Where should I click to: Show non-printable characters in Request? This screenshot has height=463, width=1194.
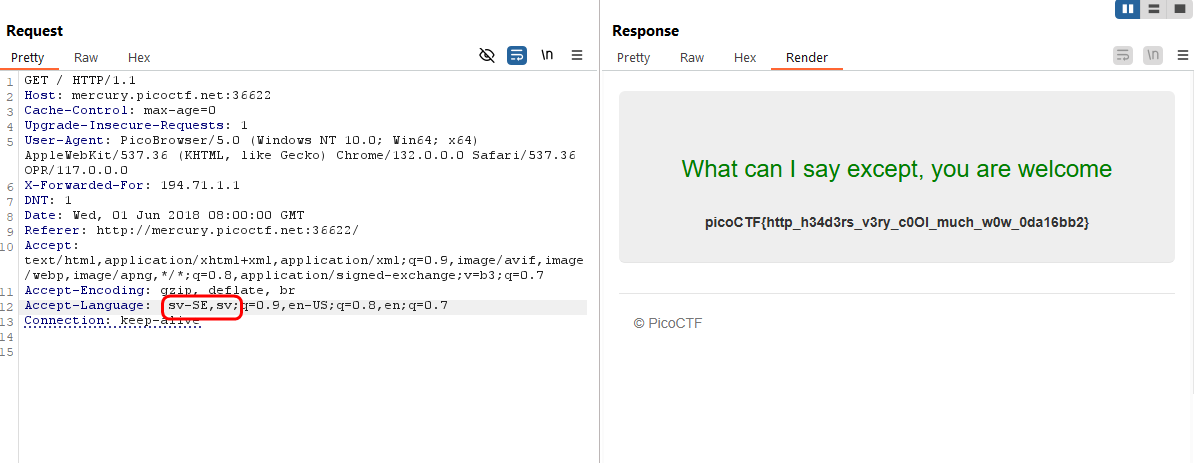coord(547,56)
